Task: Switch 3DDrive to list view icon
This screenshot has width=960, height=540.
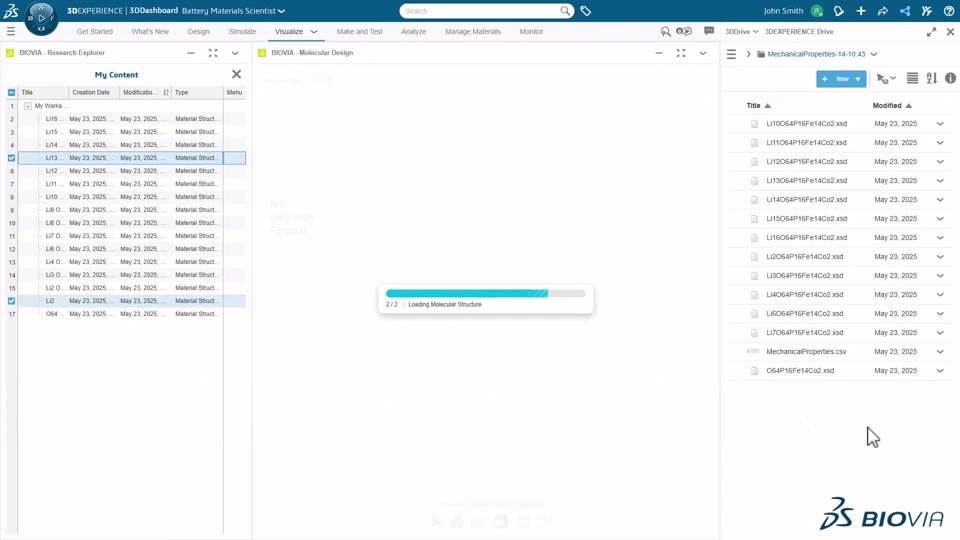Action: tap(912, 78)
